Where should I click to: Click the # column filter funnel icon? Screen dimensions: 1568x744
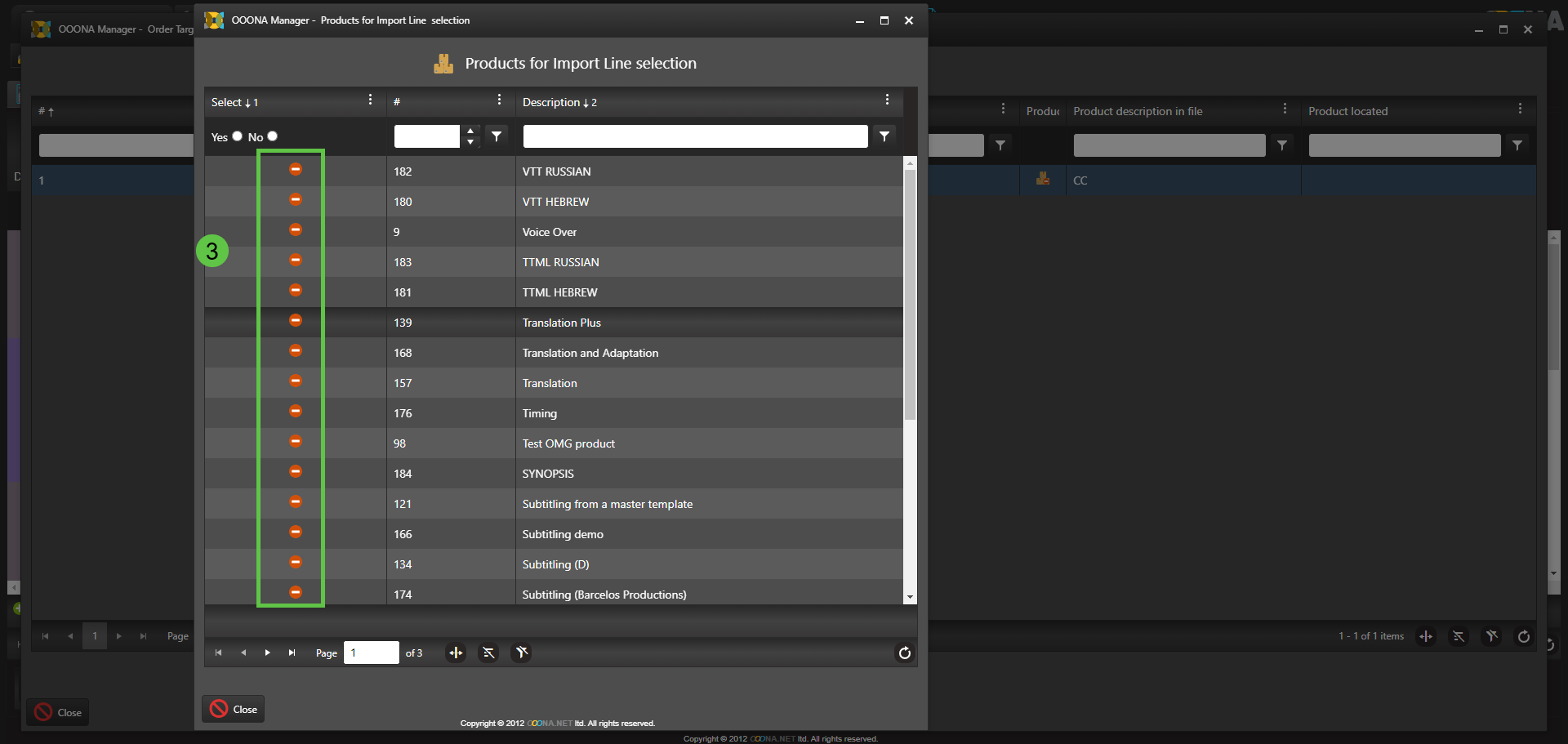[x=497, y=136]
